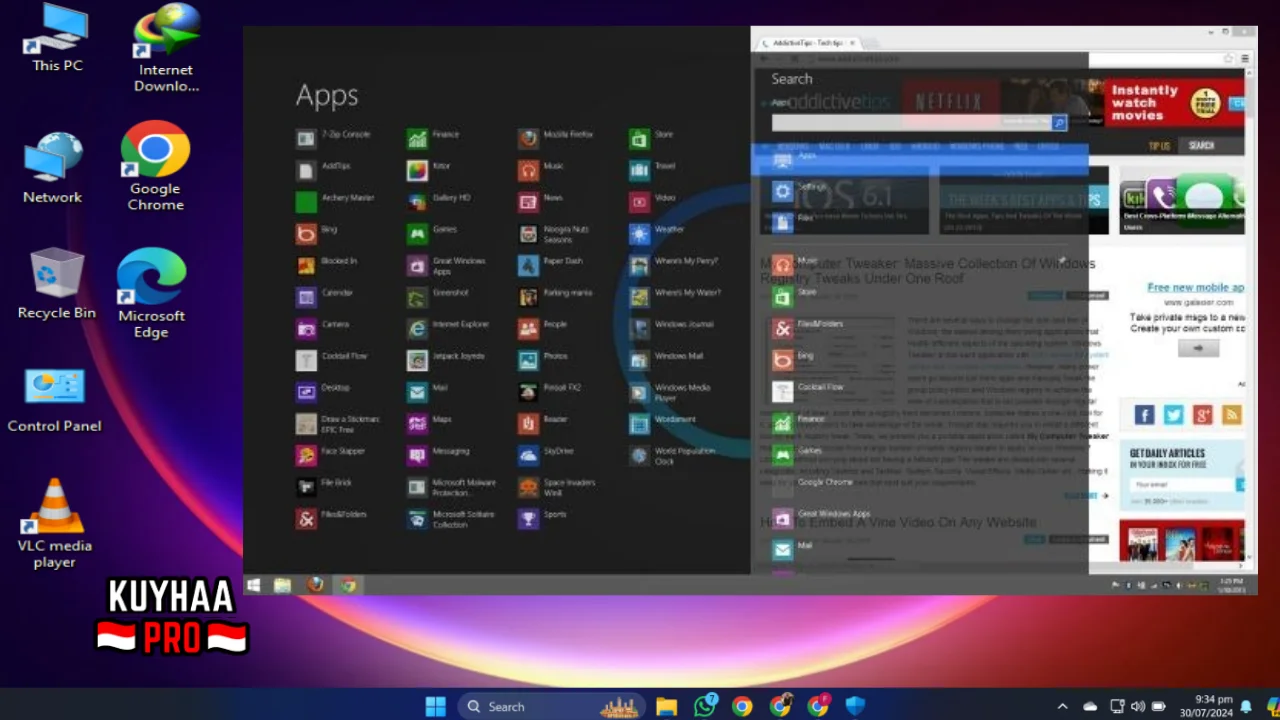Open Files&Folders in the Apps list
Image resolution: width=1280 pixels, height=720 pixels.
tap(332, 516)
